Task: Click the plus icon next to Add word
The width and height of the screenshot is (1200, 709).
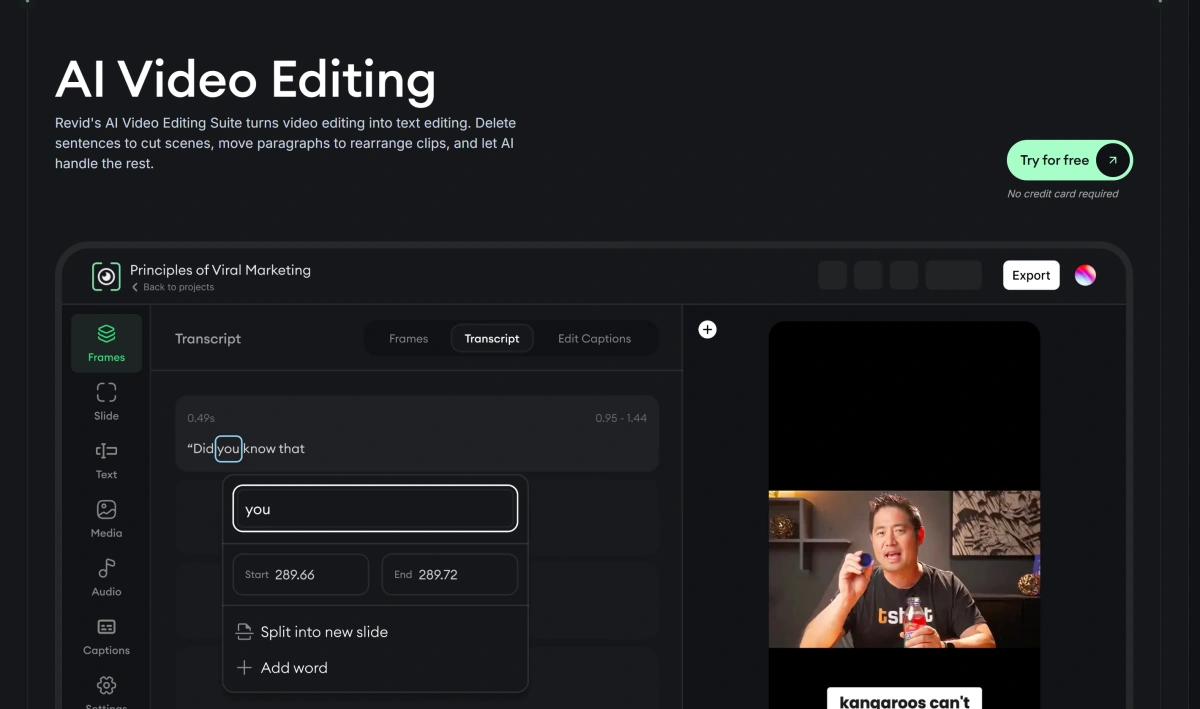Action: (244, 668)
